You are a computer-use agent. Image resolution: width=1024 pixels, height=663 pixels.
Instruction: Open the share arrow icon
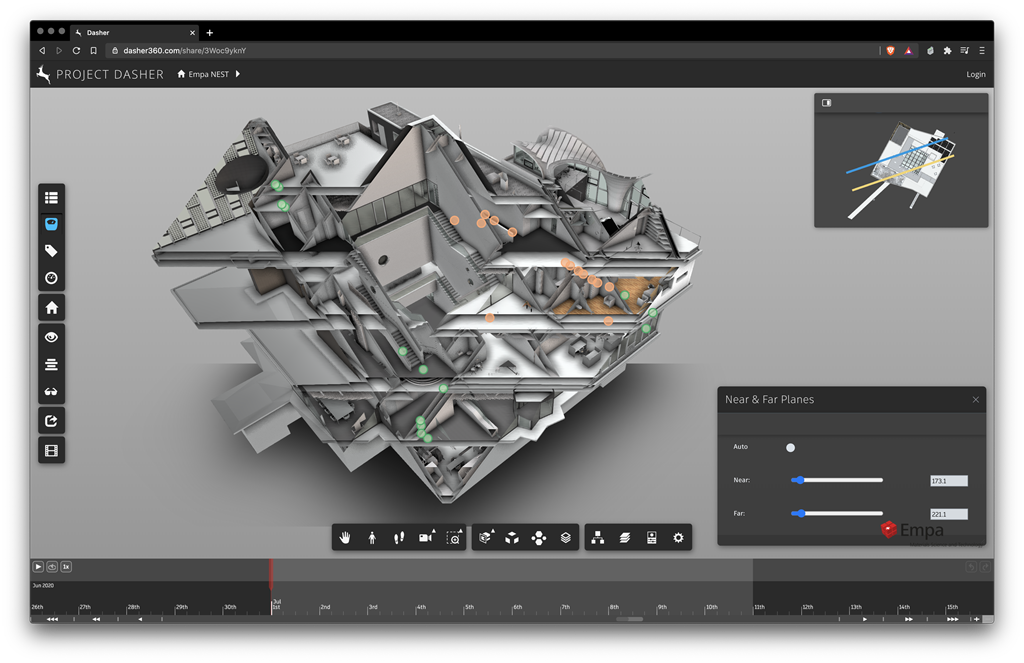51,421
